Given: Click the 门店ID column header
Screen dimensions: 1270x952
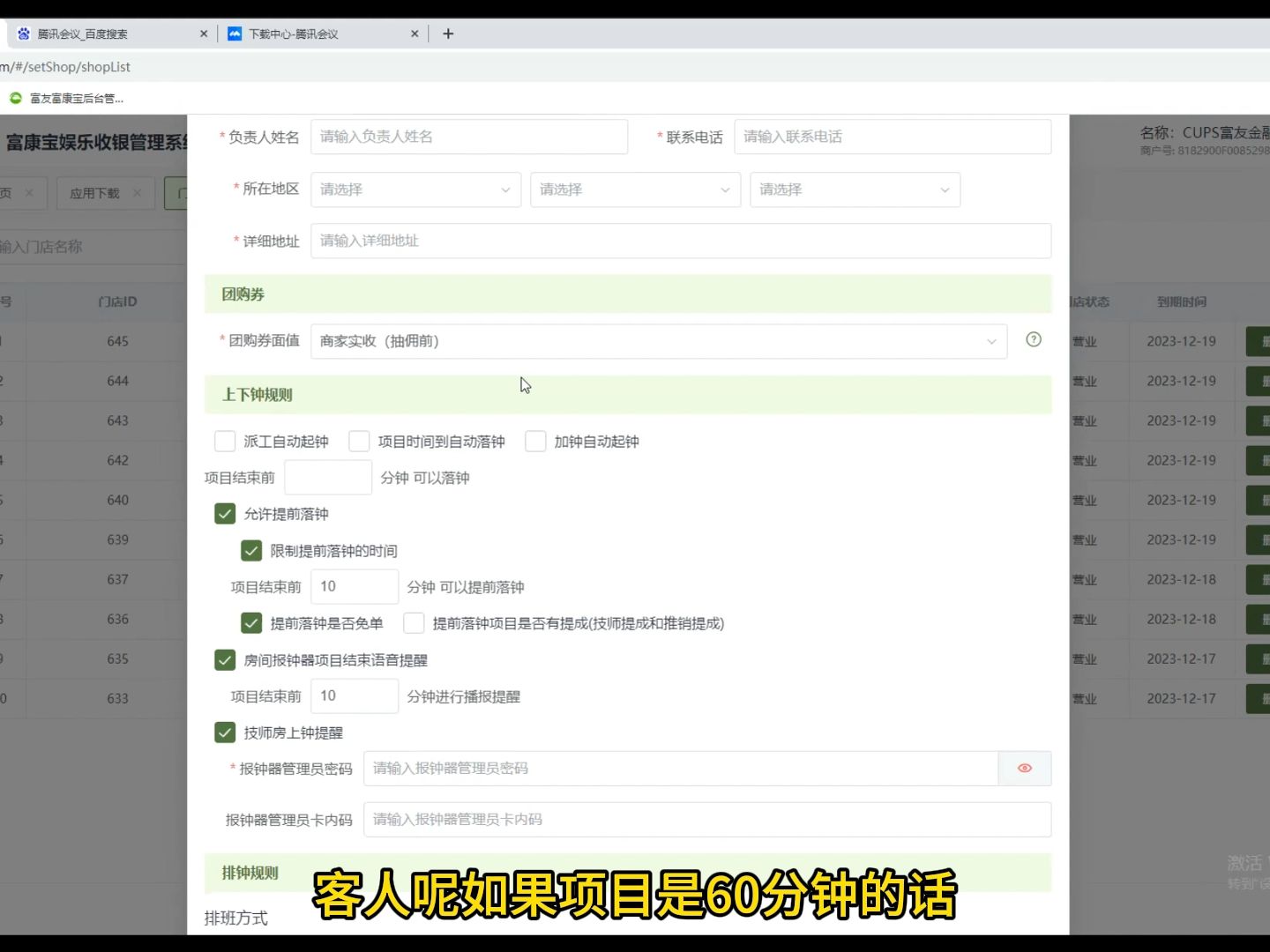Looking at the screenshot, I should 117,301.
